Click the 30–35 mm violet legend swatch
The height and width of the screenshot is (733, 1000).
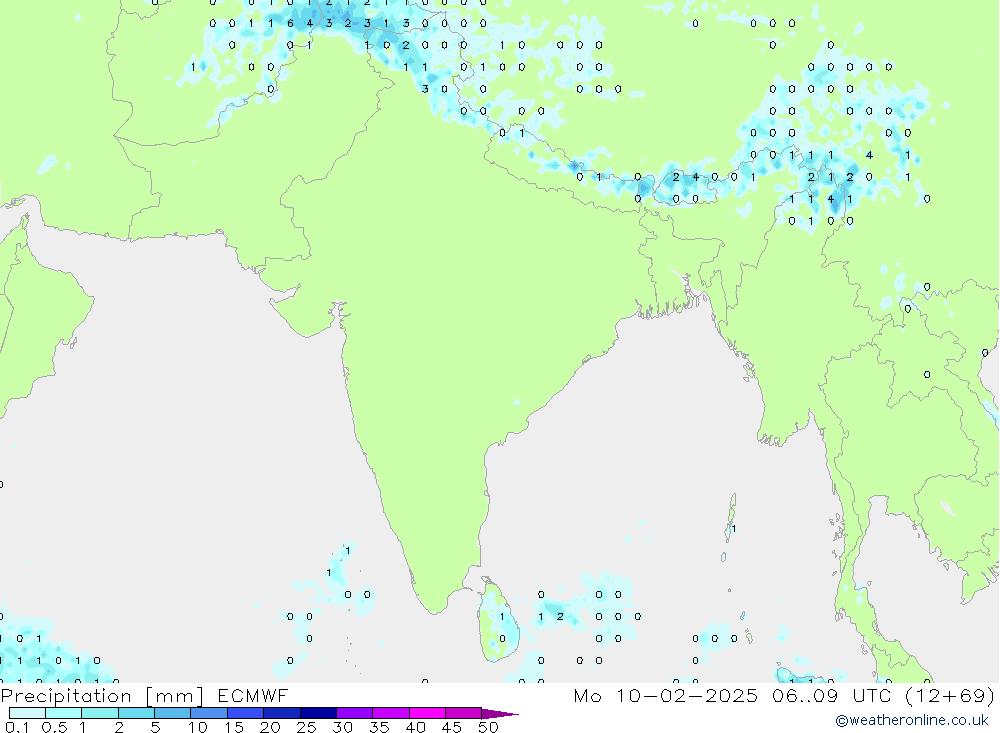click(354, 713)
